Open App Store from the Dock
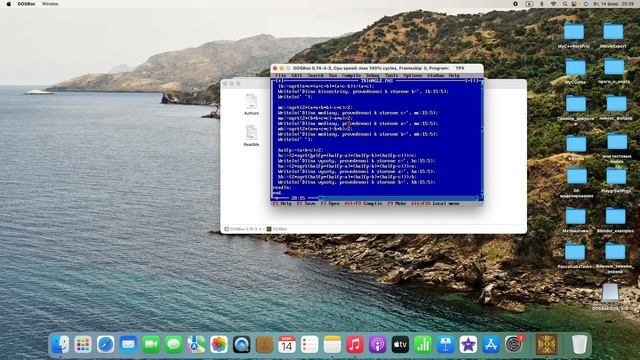The height and width of the screenshot is (360, 640). [491, 344]
